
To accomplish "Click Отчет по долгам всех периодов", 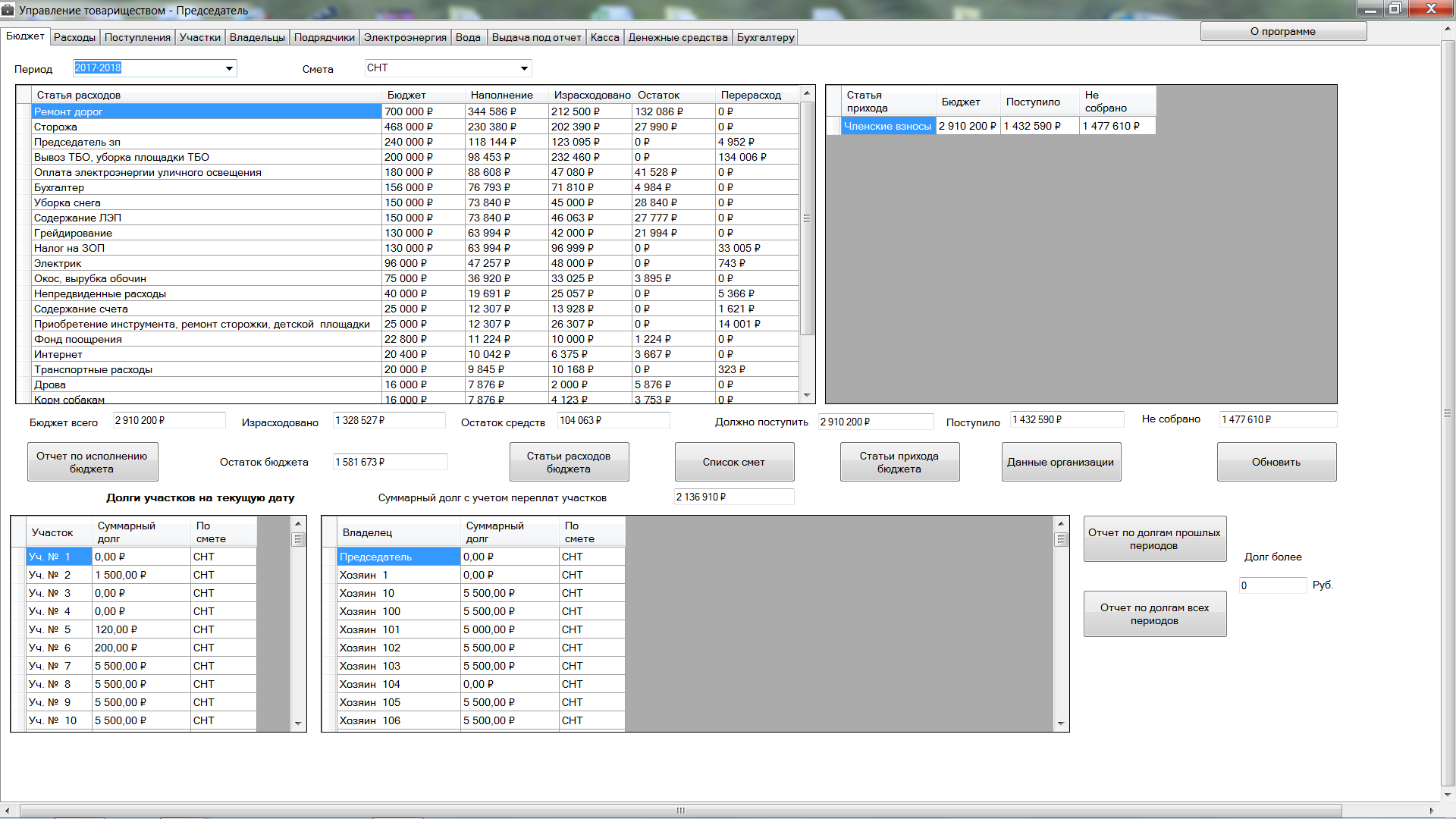I will [x=1154, y=613].
